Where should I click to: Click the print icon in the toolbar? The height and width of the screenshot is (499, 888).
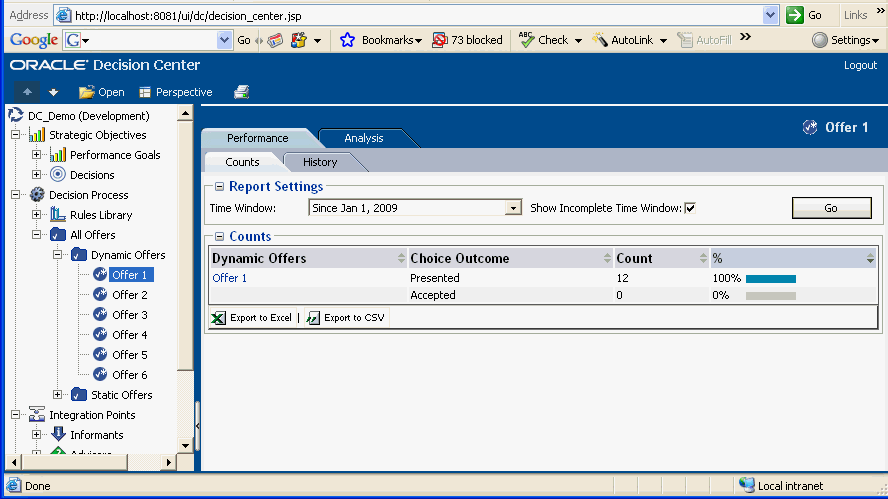pyautogui.click(x=241, y=92)
